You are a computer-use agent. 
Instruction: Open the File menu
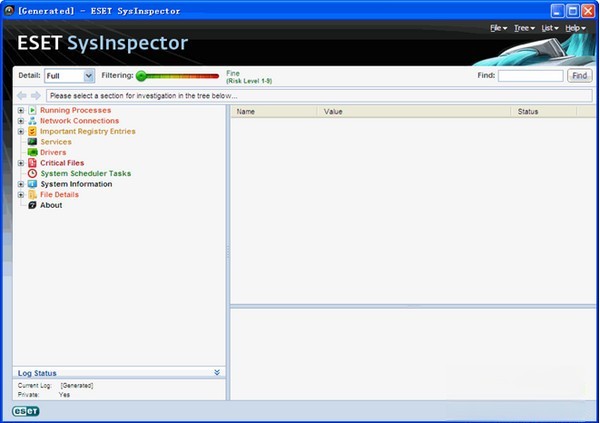[x=498, y=28]
